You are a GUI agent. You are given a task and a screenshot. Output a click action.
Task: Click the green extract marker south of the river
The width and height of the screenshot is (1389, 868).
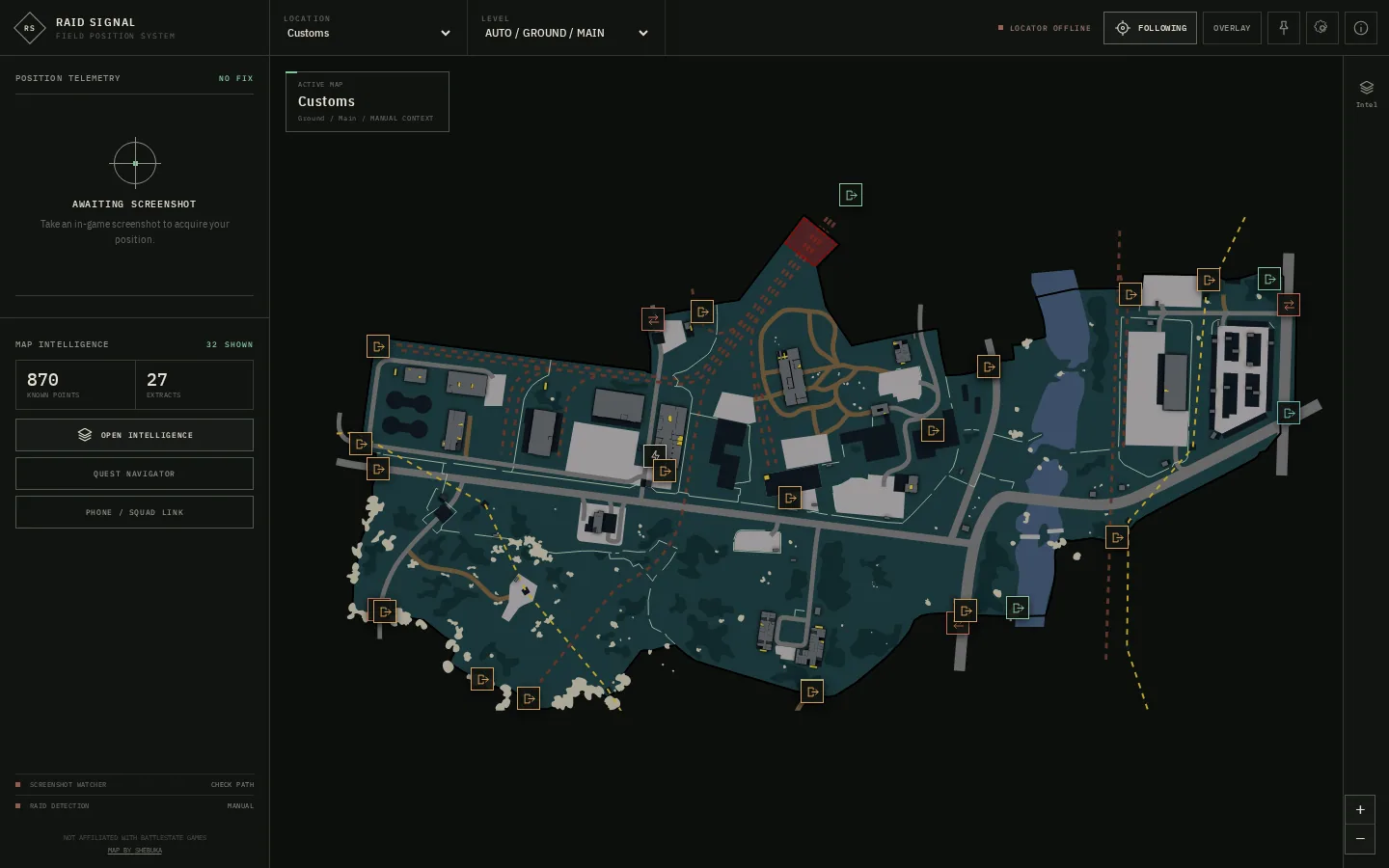pos(1018,608)
